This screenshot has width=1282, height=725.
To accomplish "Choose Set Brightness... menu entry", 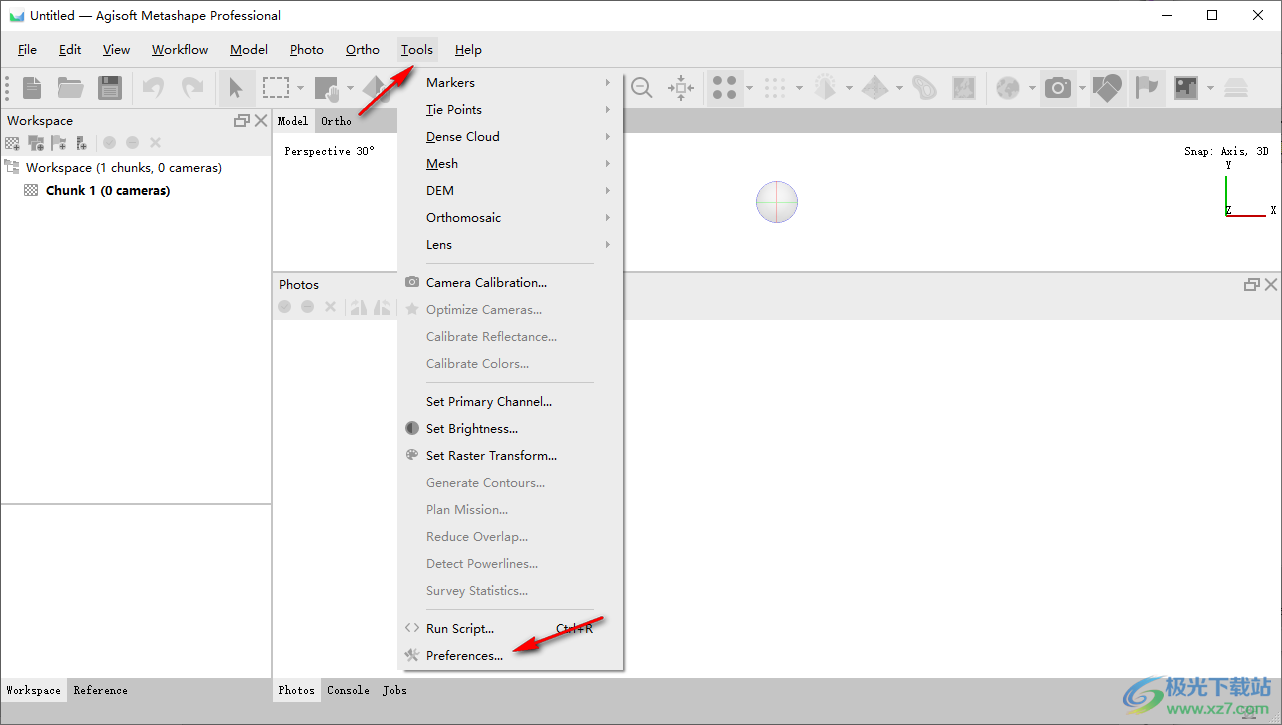I will click(x=510, y=429).
